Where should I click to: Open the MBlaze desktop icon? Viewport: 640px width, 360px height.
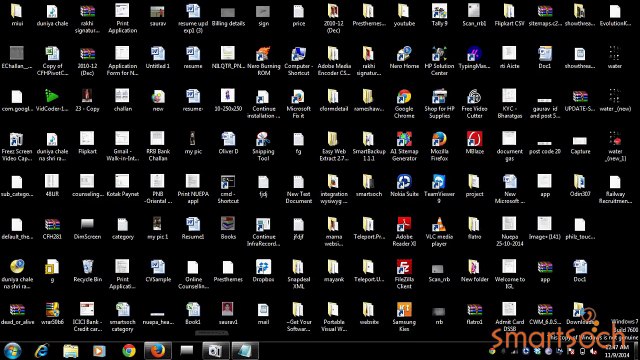point(474,143)
